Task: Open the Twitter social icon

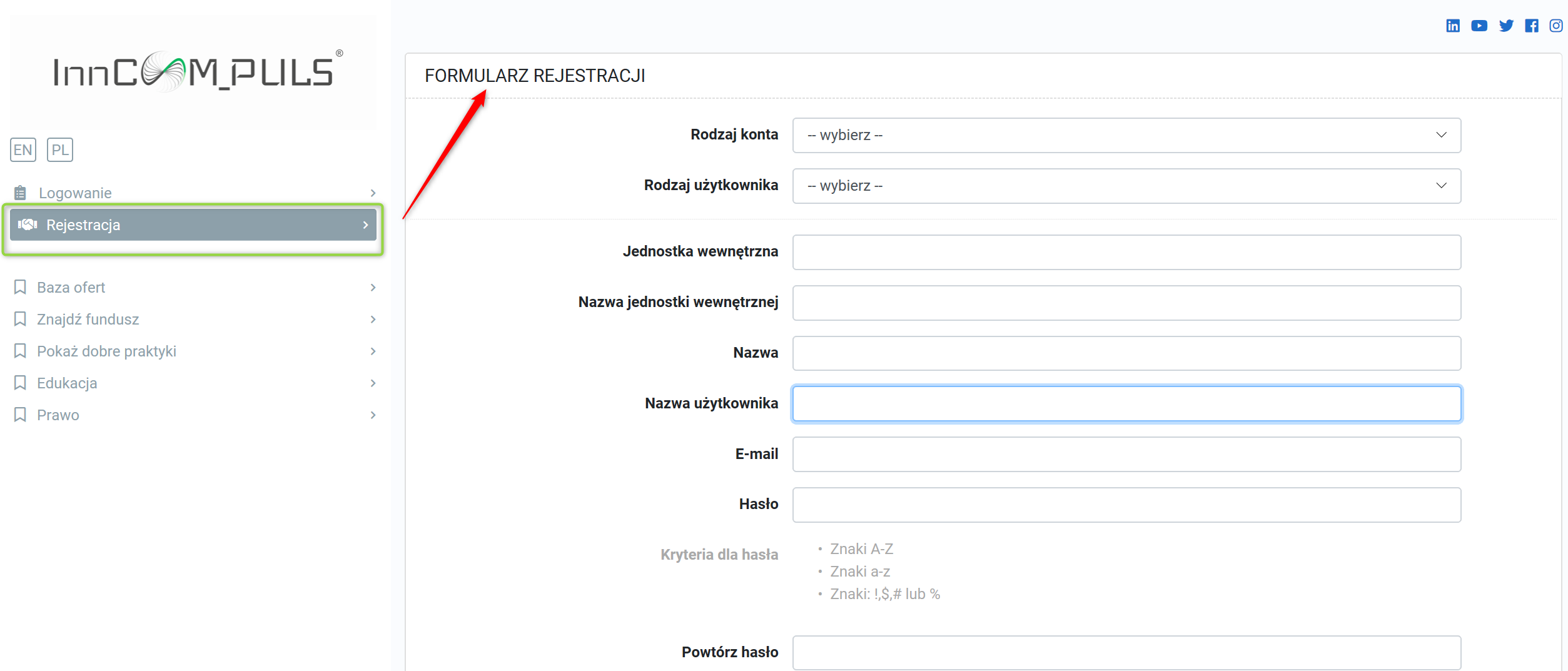Action: [x=1505, y=26]
